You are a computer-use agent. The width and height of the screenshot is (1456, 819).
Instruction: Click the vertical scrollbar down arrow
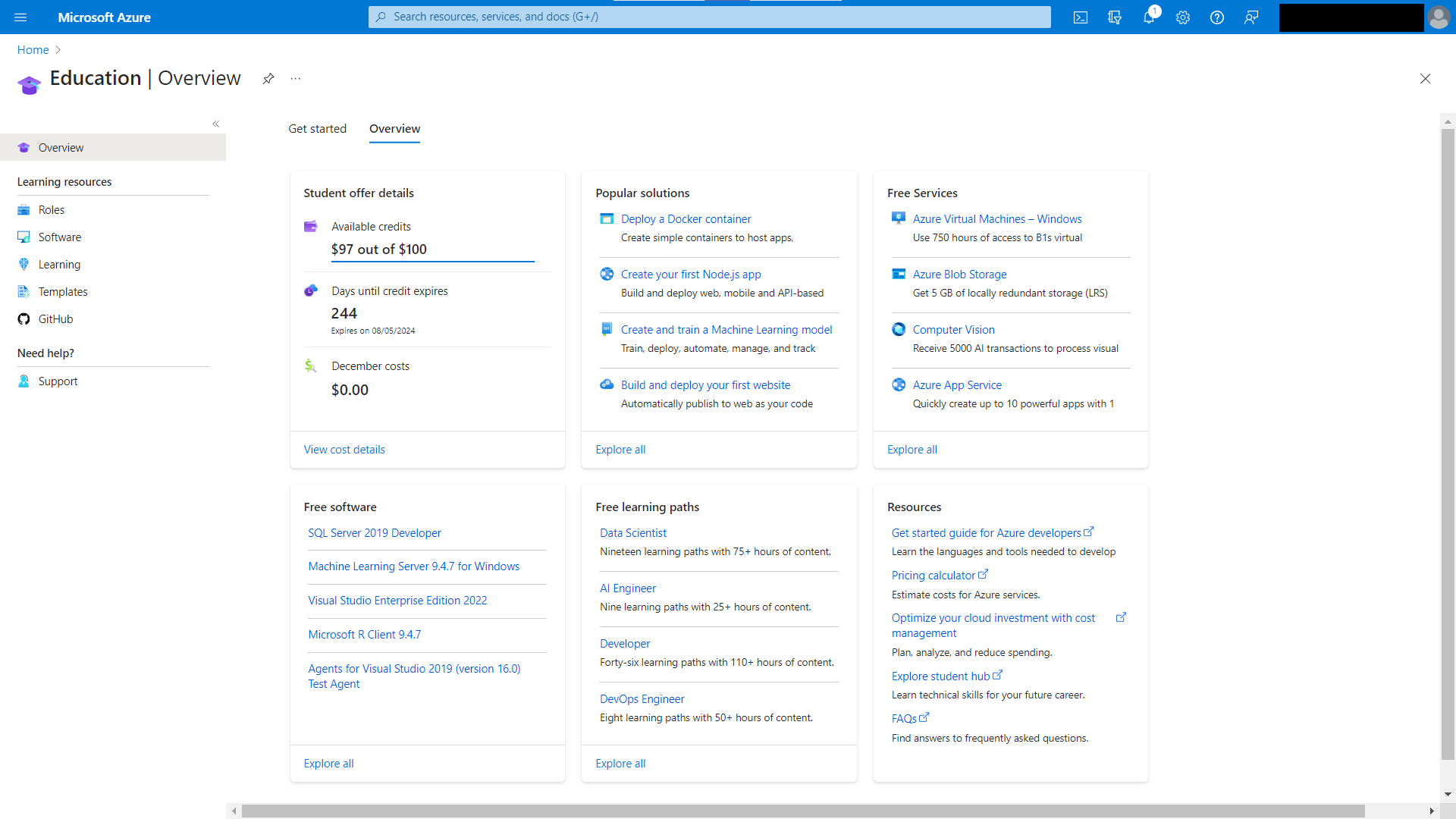pos(1448,795)
